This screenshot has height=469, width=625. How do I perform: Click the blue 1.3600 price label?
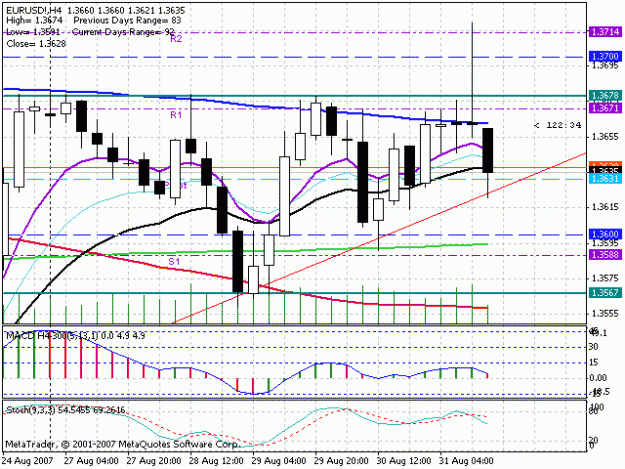coord(605,234)
